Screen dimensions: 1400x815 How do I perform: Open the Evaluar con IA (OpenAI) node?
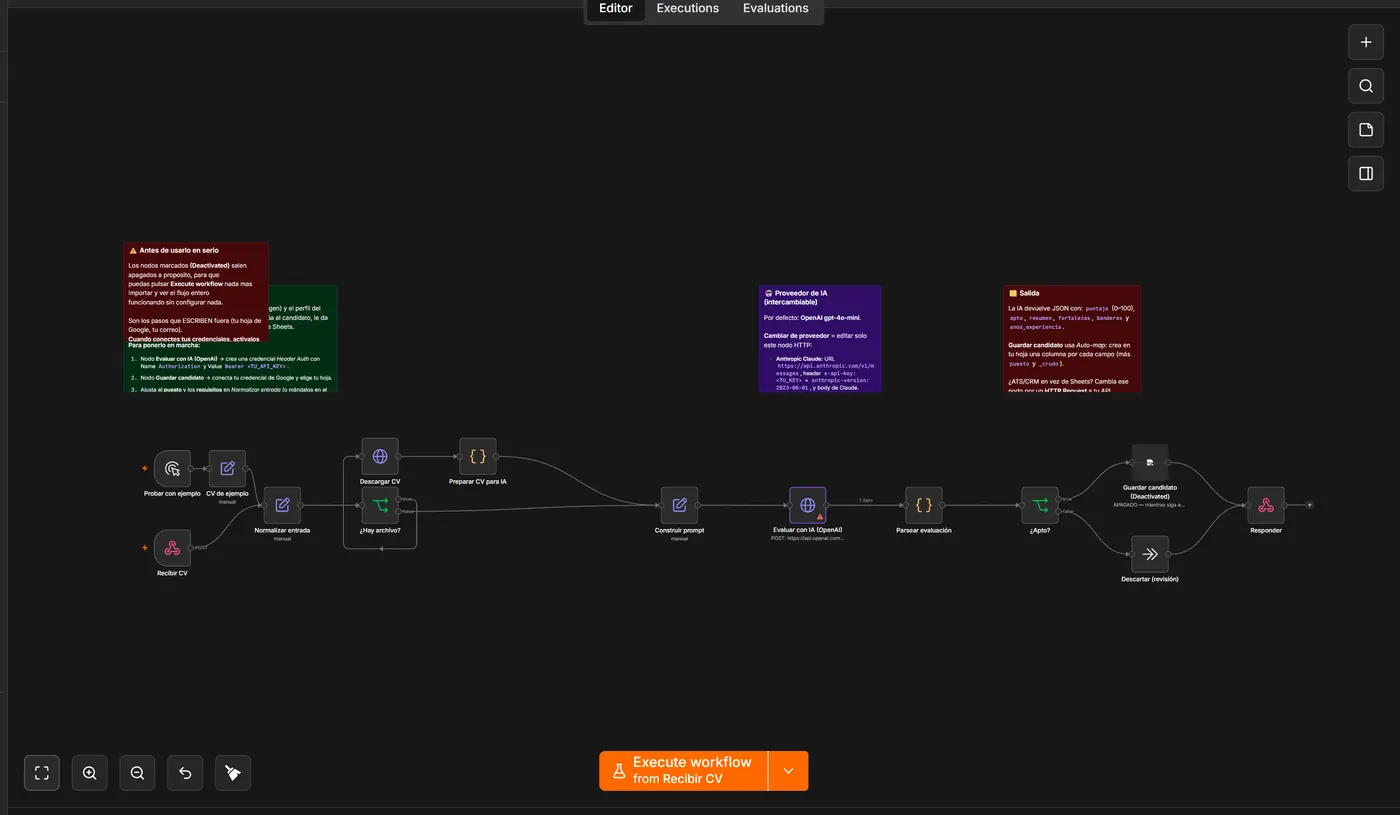[808, 505]
